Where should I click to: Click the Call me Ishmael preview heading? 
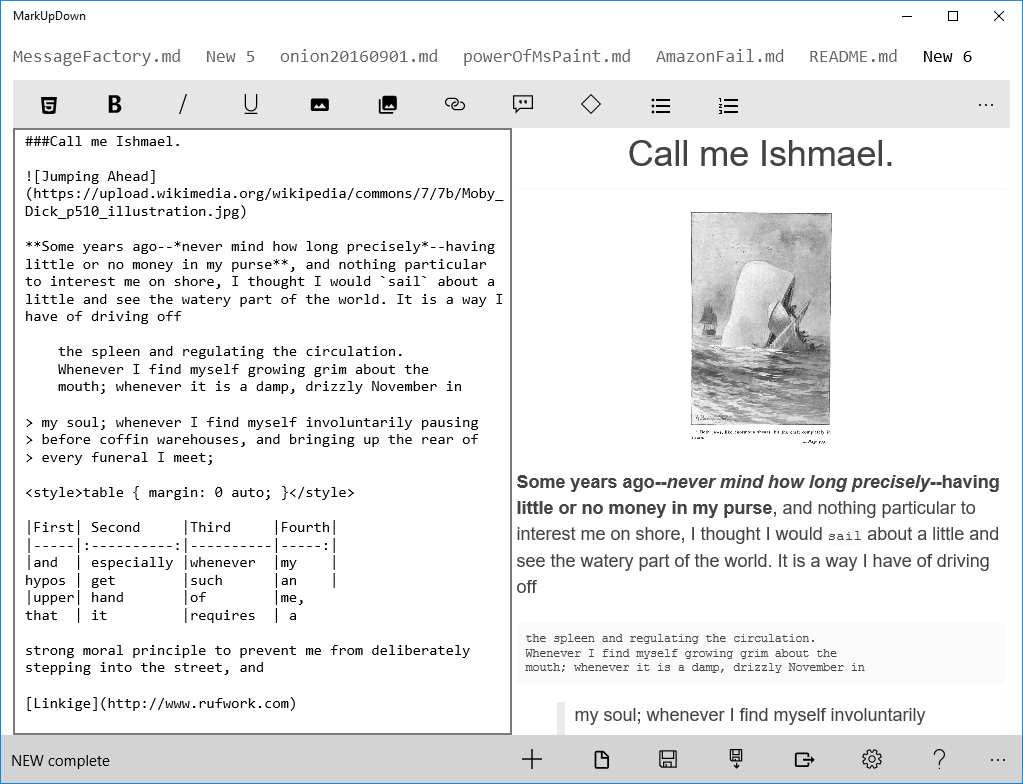761,155
